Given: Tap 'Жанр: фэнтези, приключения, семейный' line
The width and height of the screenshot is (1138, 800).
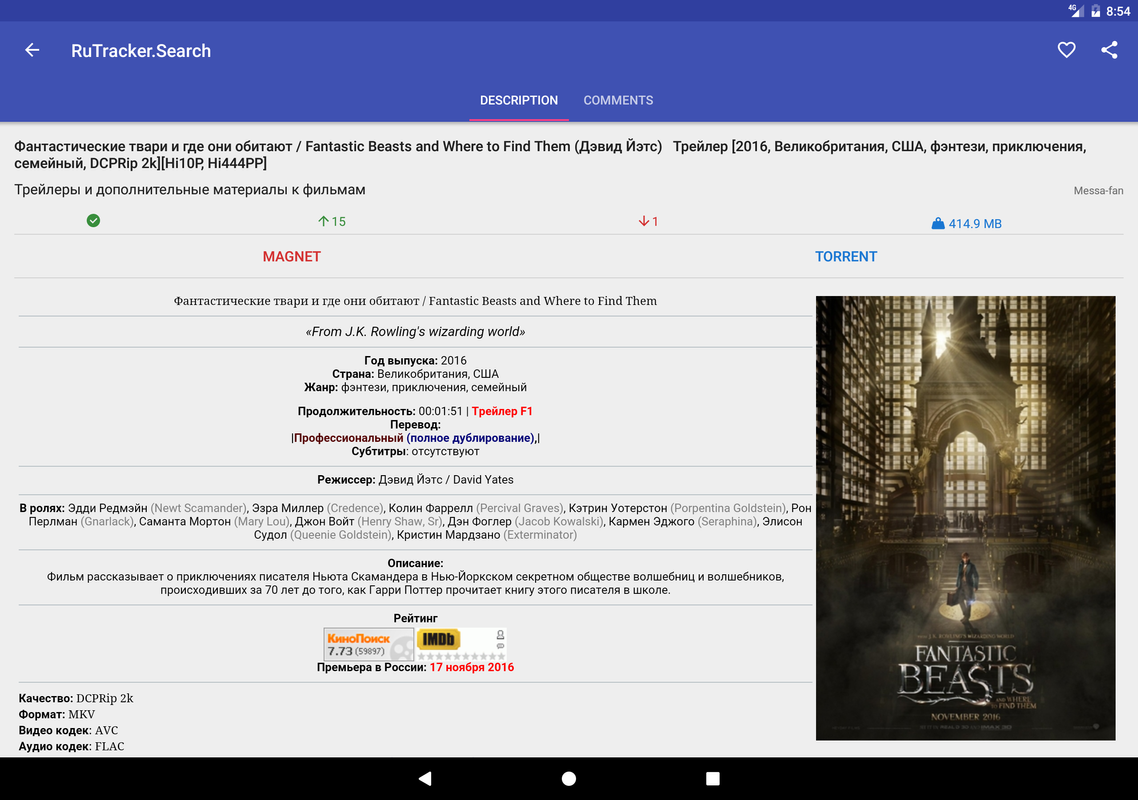Looking at the screenshot, I should [415, 387].
